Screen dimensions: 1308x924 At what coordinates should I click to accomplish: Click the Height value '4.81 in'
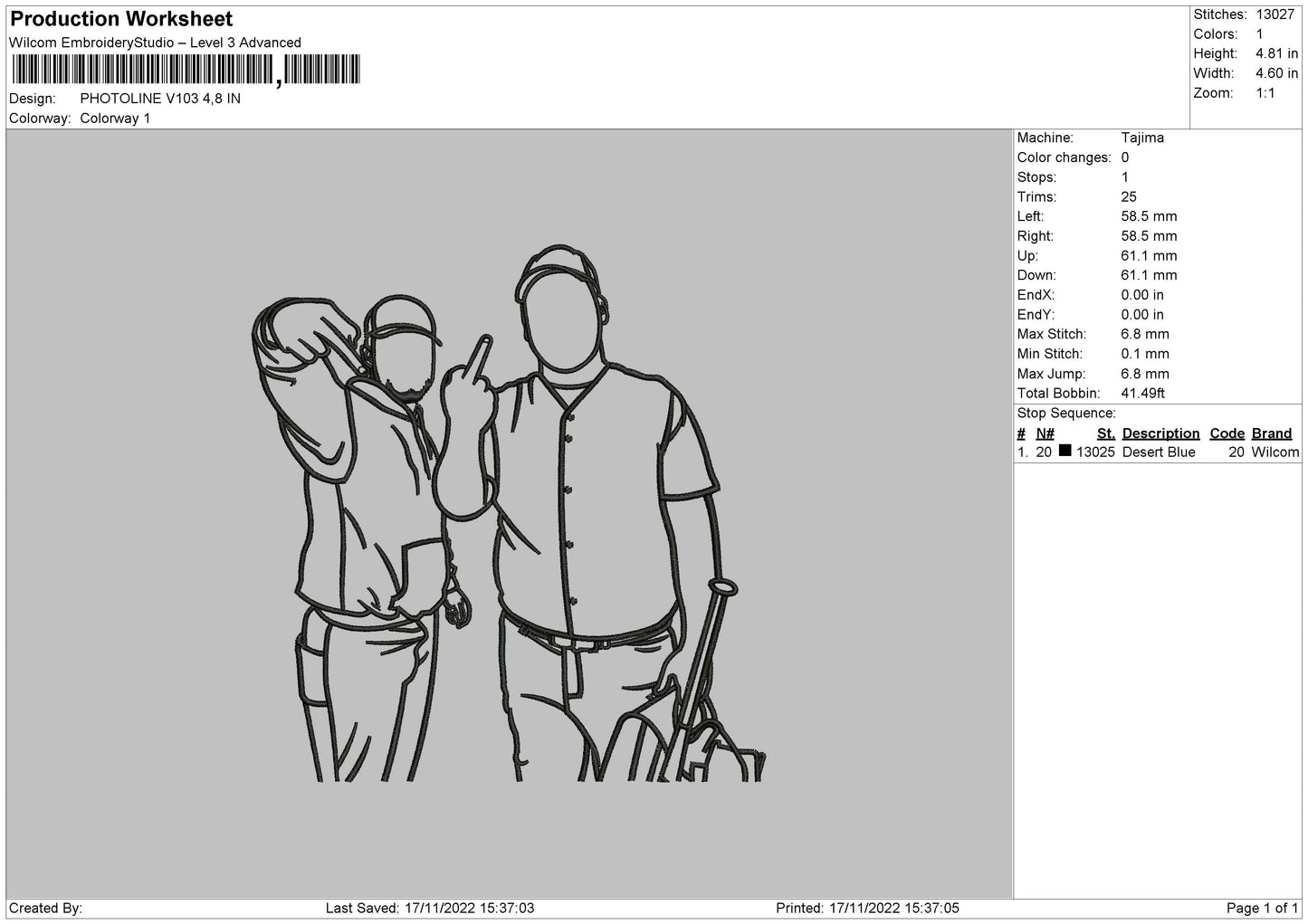pos(1276,54)
